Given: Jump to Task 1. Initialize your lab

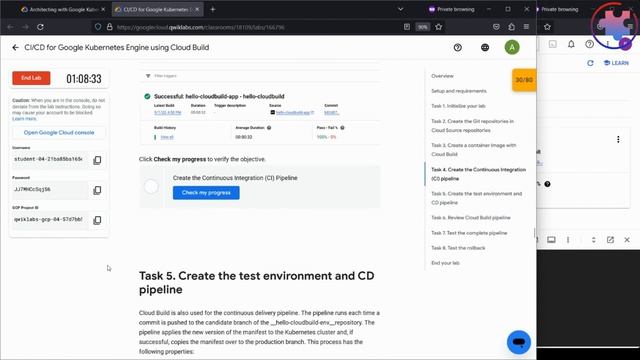Looking at the screenshot, I should click(458, 106).
